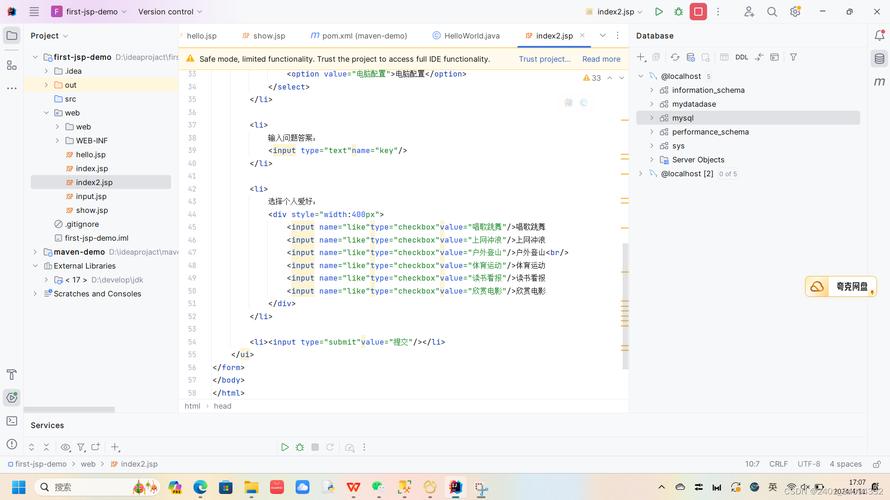Select first-jsp-demo.iml file
The width and height of the screenshot is (890, 500).
pyautogui.click(x=96, y=238)
